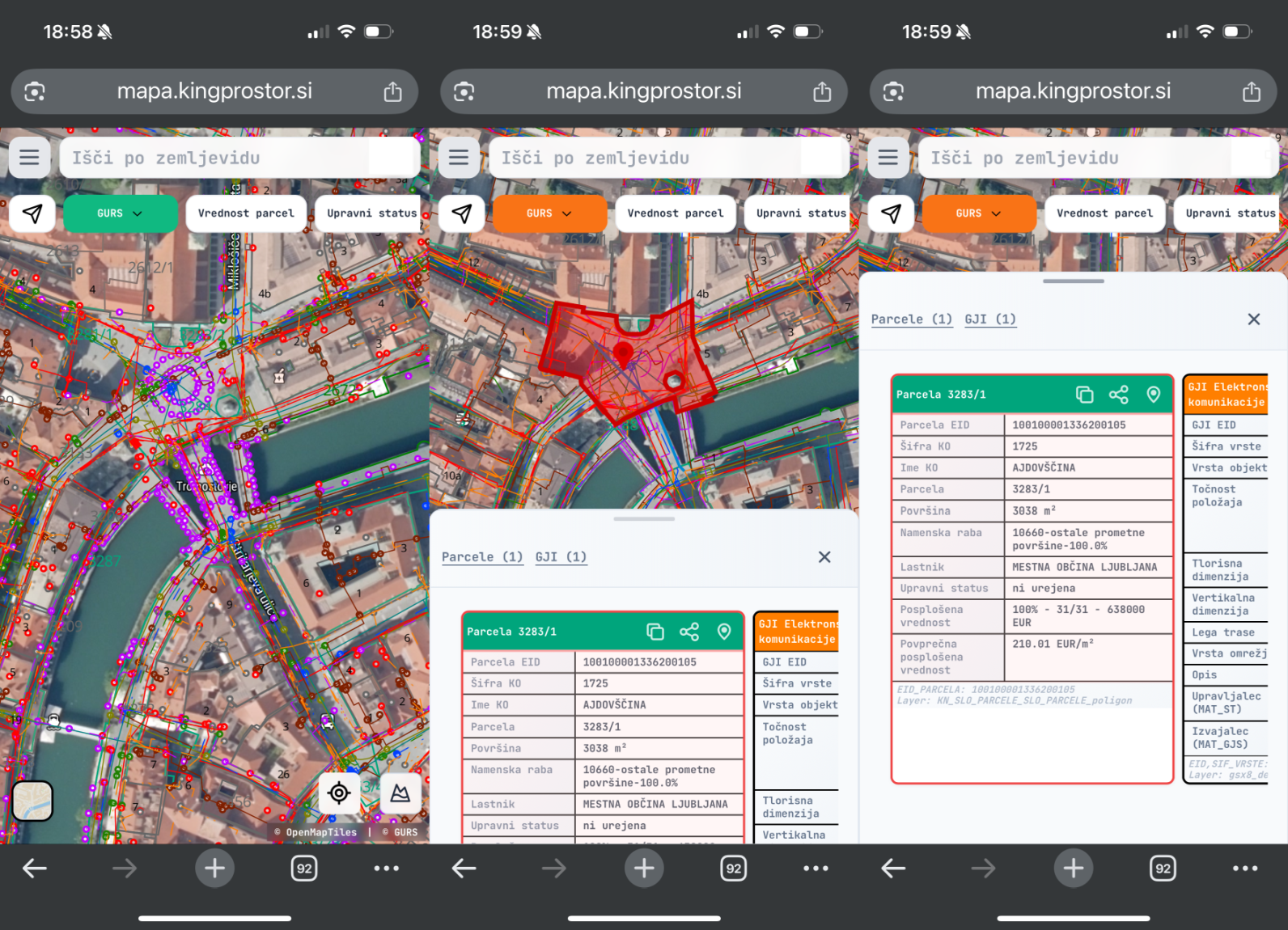
Task: Expand the green GURS dropdown on the left screen
Action: pyautogui.click(x=120, y=213)
